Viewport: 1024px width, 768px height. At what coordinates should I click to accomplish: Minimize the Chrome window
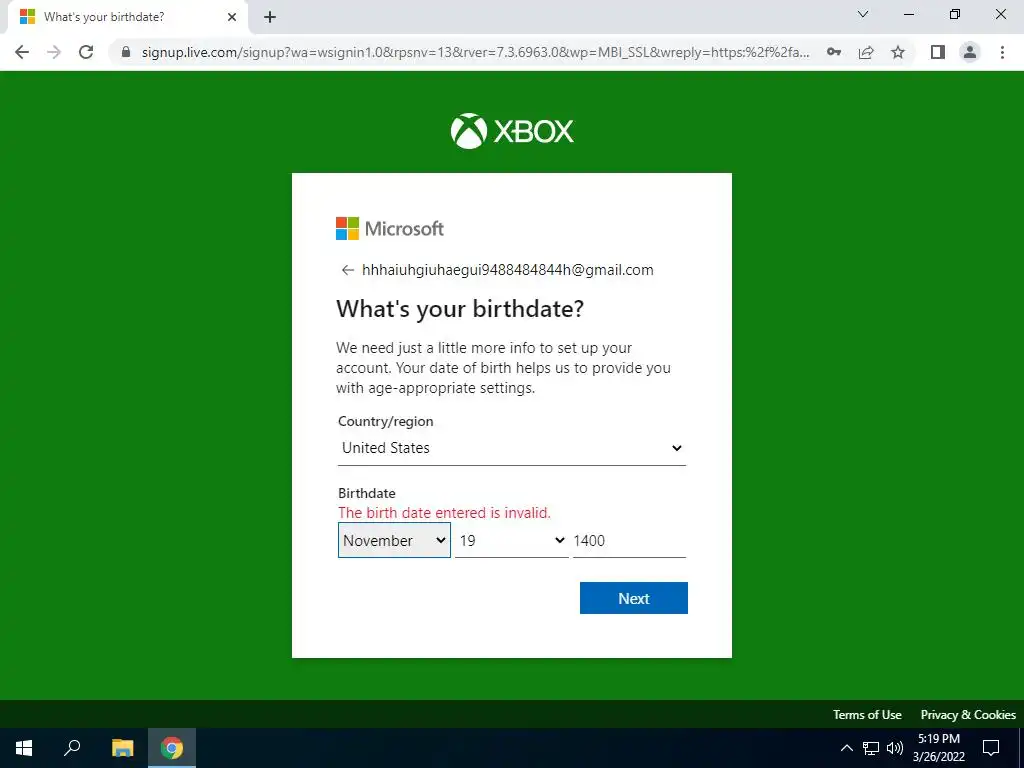tap(908, 14)
